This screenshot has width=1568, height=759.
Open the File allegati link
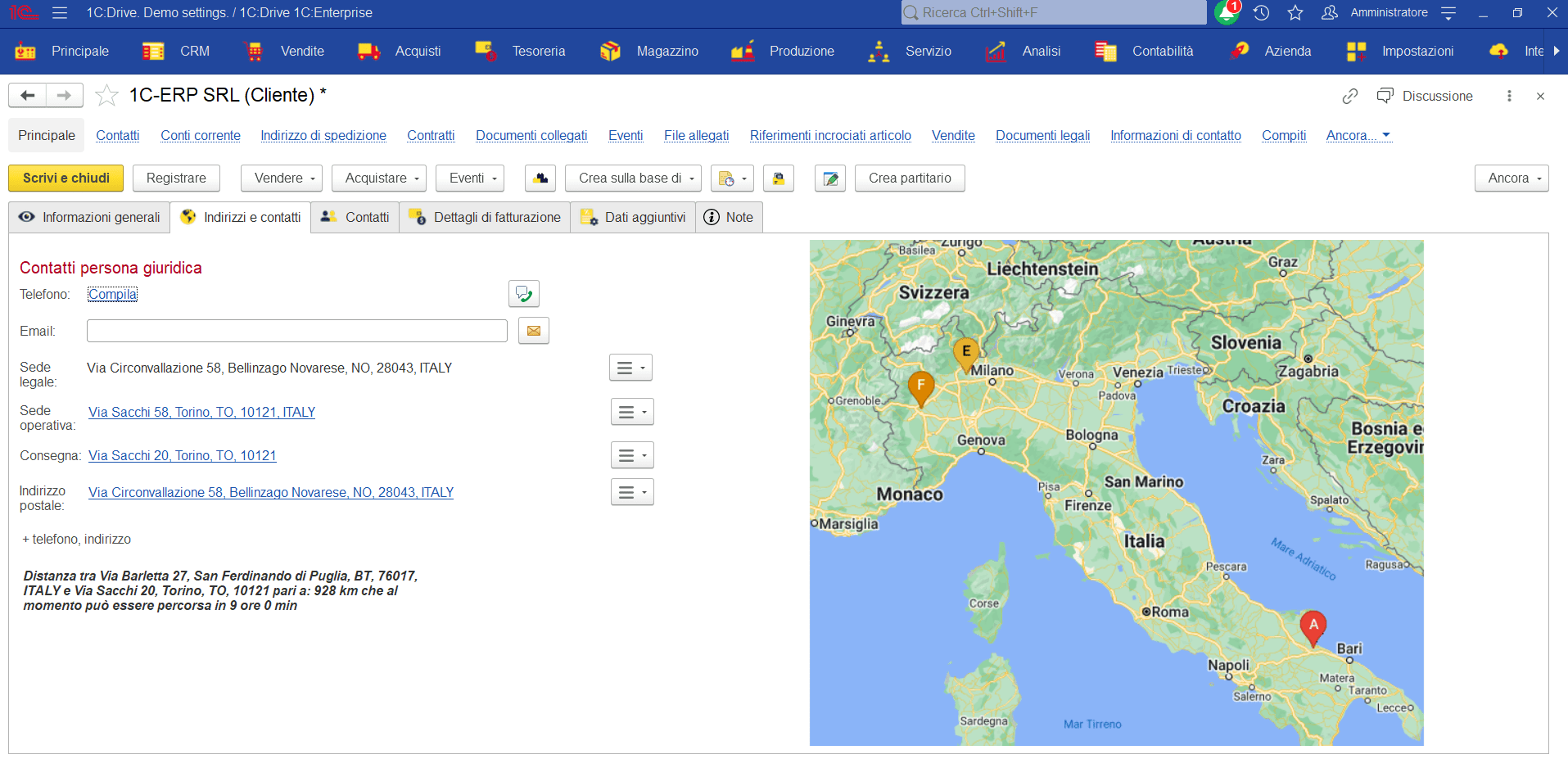pyautogui.click(x=696, y=135)
